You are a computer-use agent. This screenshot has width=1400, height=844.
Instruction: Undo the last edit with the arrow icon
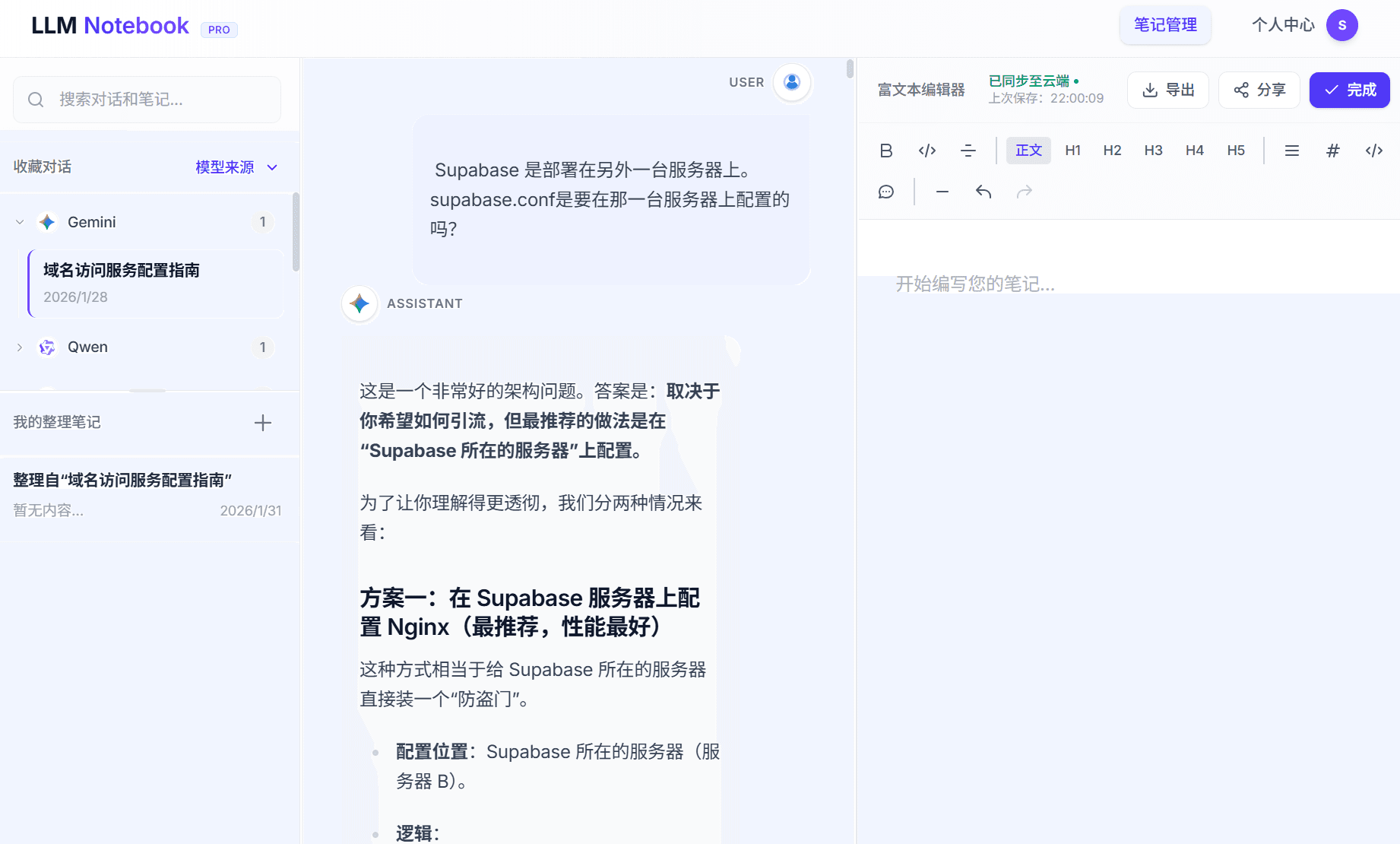[983, 192]
